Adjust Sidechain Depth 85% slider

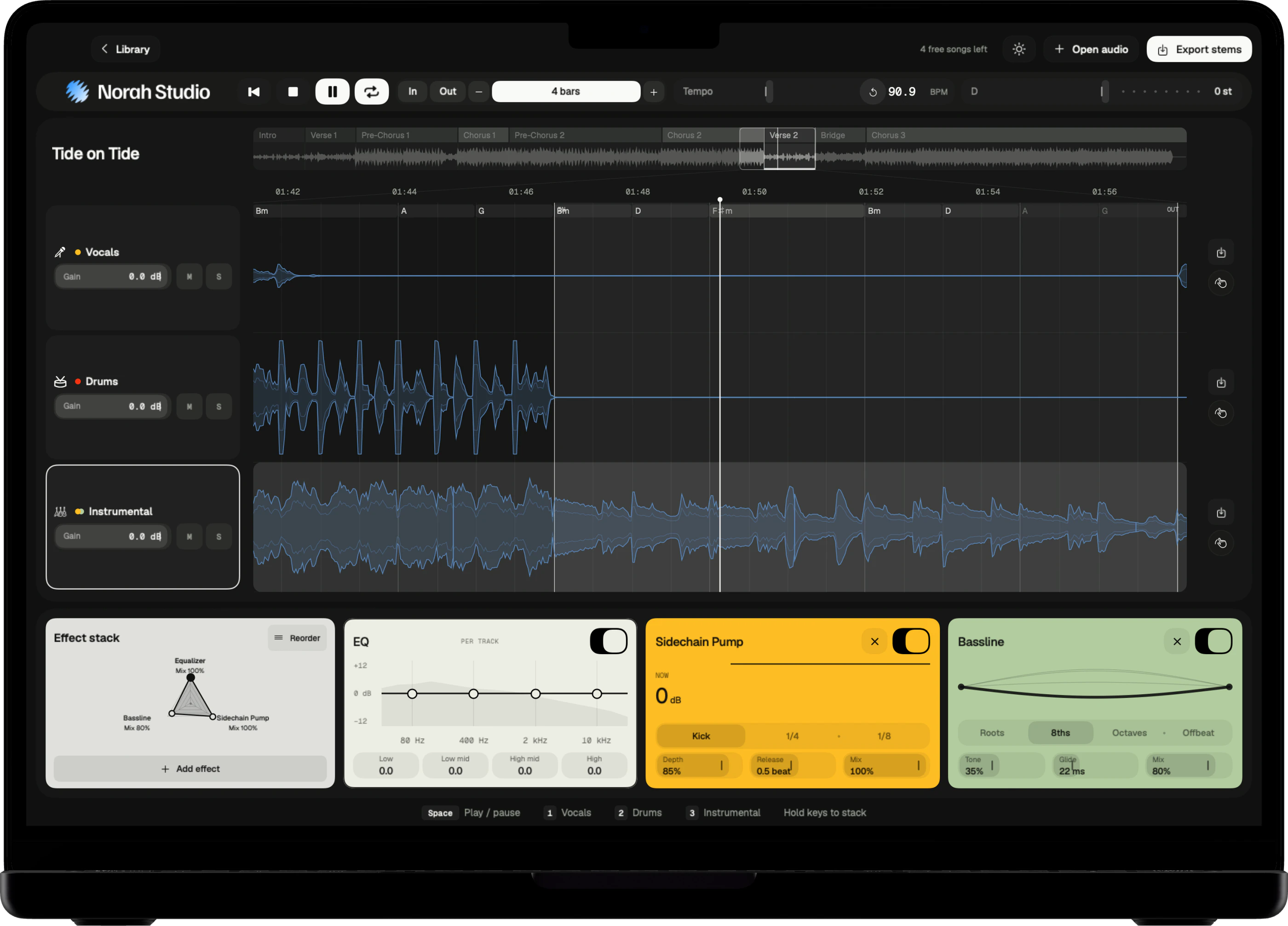click(x=700, y=766)
